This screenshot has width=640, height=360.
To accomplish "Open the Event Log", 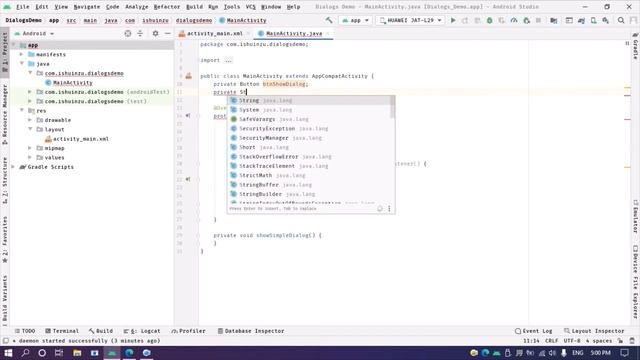I will (x=534, y=331).
